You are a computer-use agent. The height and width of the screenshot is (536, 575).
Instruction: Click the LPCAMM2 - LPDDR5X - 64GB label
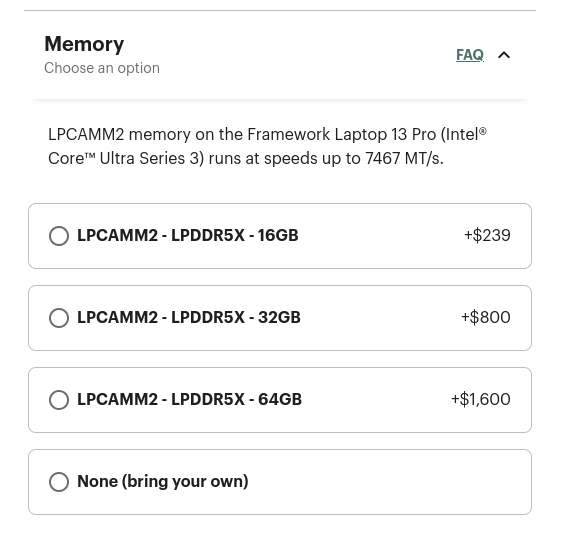pyautogui.click(x=190, y=399)
